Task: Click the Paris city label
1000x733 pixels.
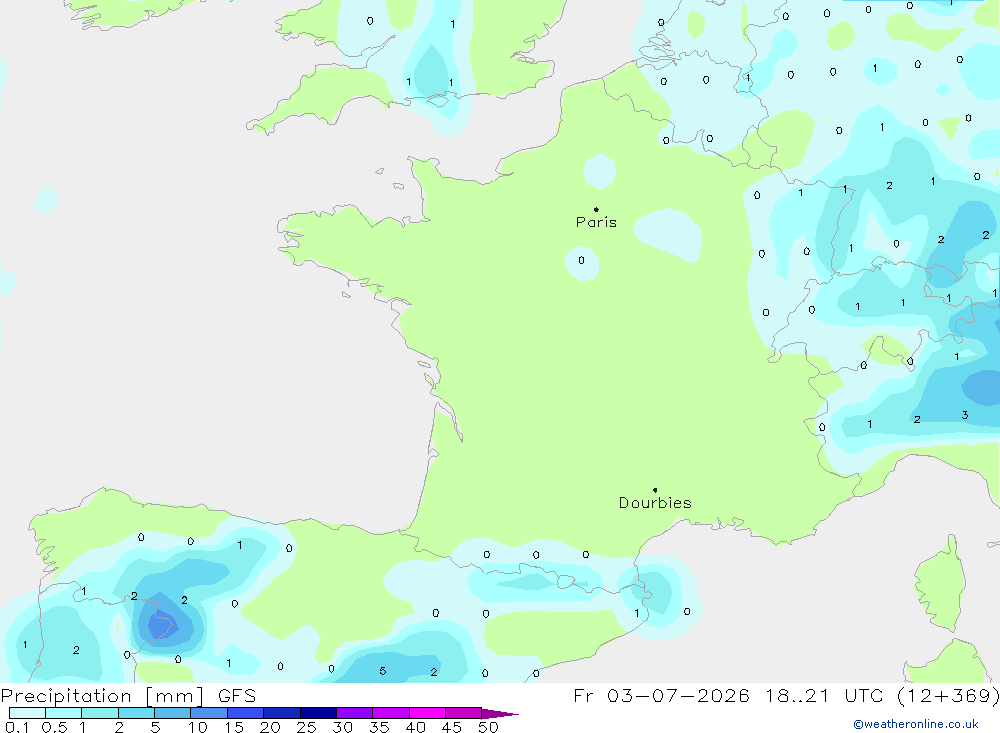Action: point(596,222)
